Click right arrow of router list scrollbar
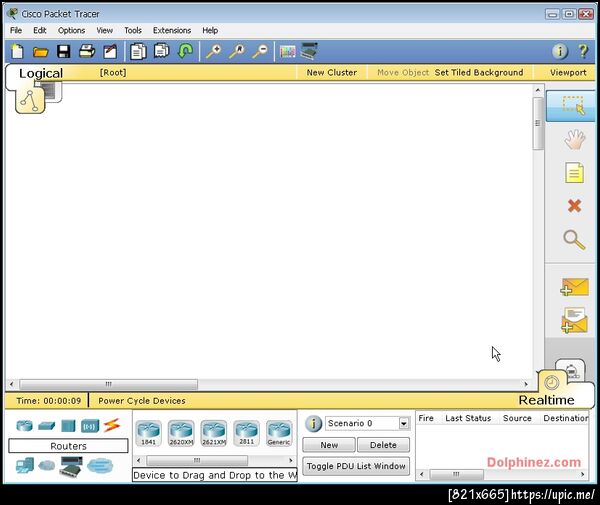The height and width of the screenshot is (505, 600). 291,460
